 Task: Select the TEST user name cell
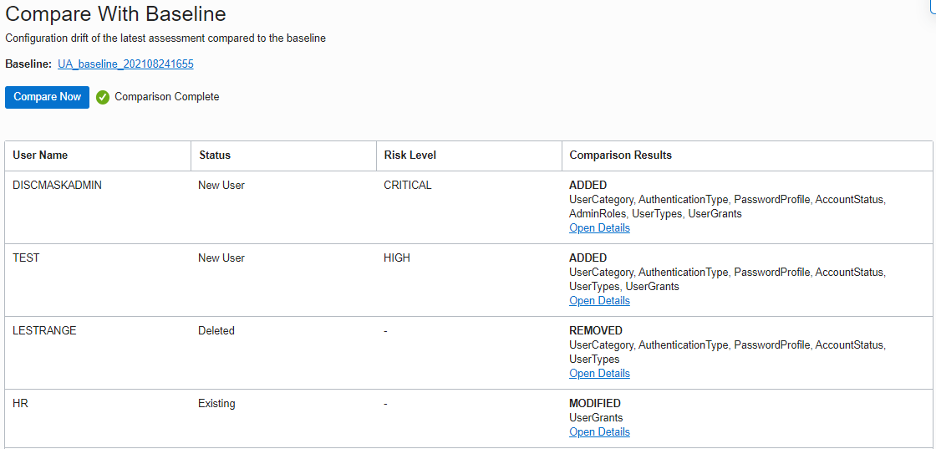tap(26, 258)
